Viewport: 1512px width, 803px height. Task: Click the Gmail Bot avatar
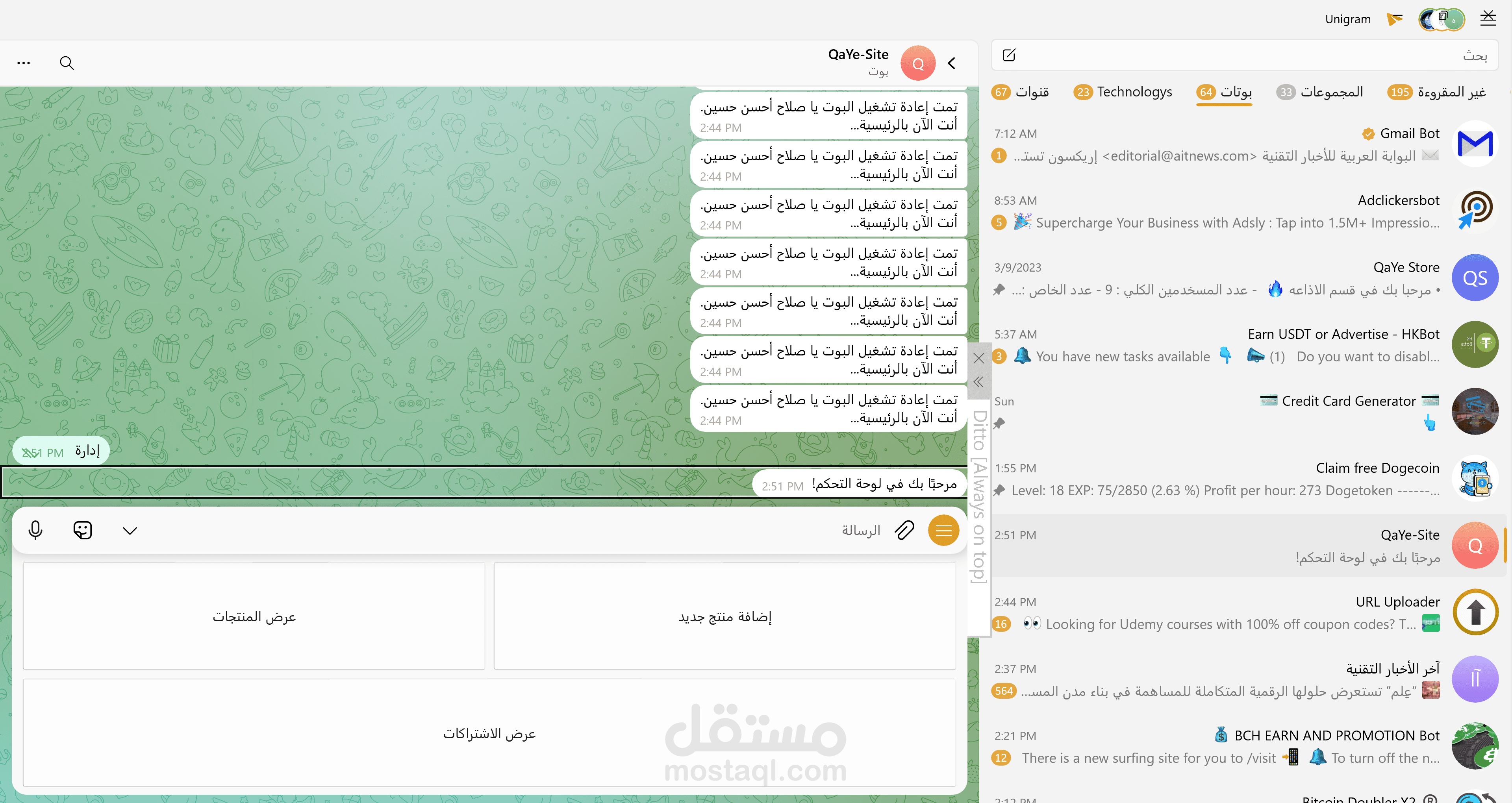[1475, 144]
